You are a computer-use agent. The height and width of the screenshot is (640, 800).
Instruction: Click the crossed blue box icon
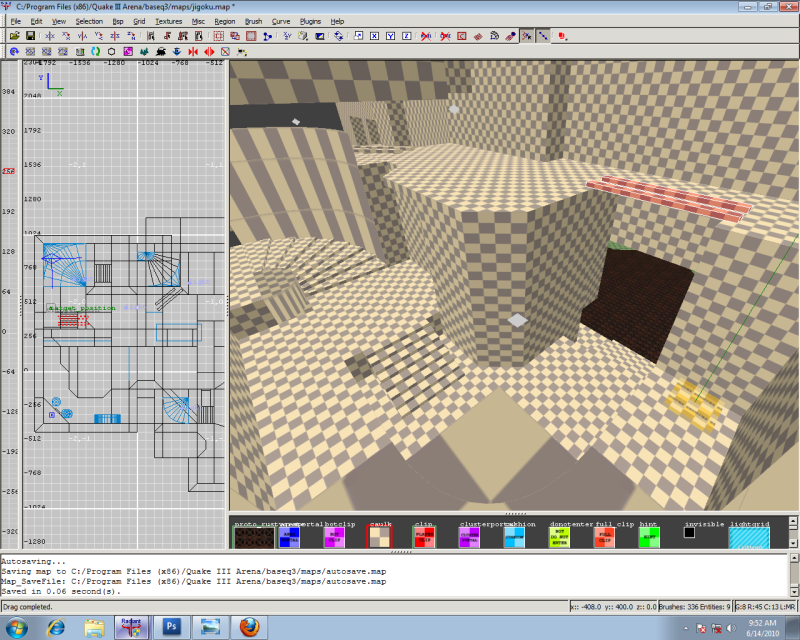[226, 52]
